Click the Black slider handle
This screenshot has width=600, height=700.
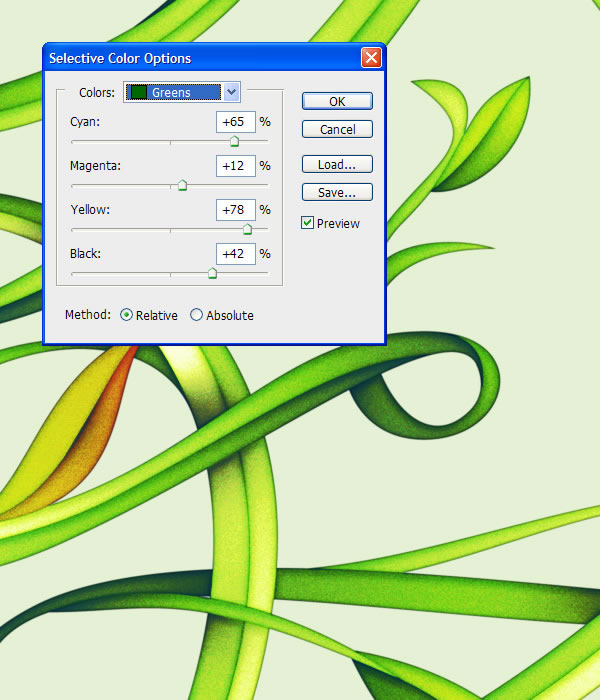(x=212, y=273)
